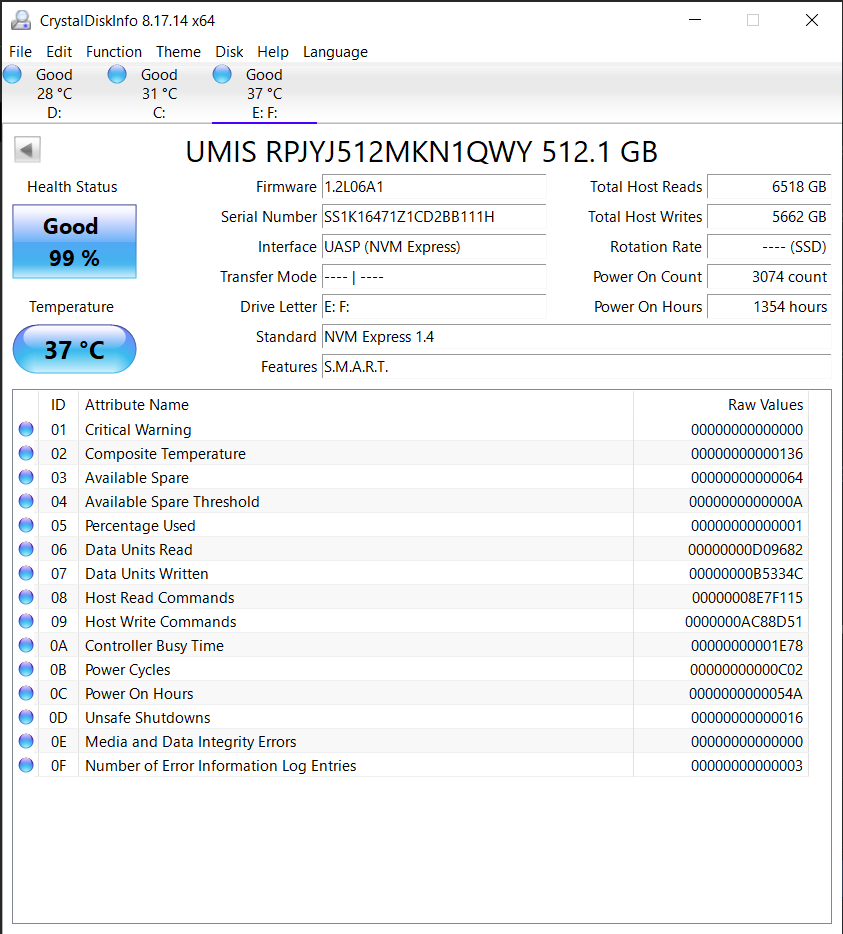Viewport: 843px width, 934px height.
Task: Click the disk title UMIS RPJYJ512MKN1QWY 512.1 GB
Action: click(421, 152)
